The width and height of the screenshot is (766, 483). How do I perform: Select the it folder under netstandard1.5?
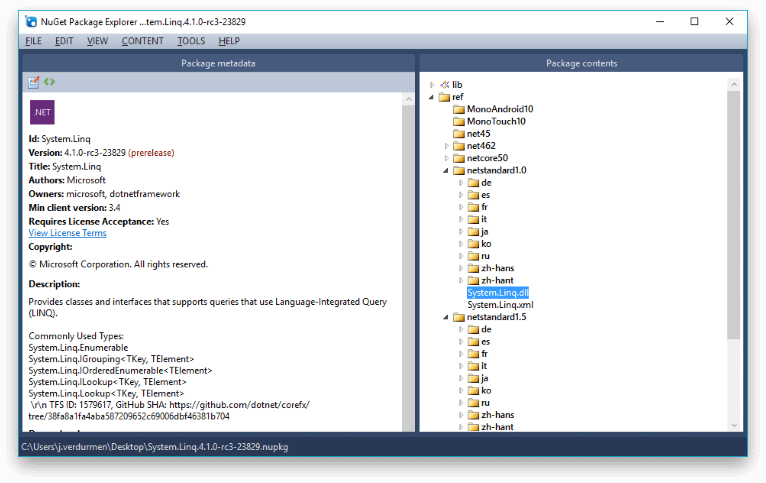[x=484, y=366]
